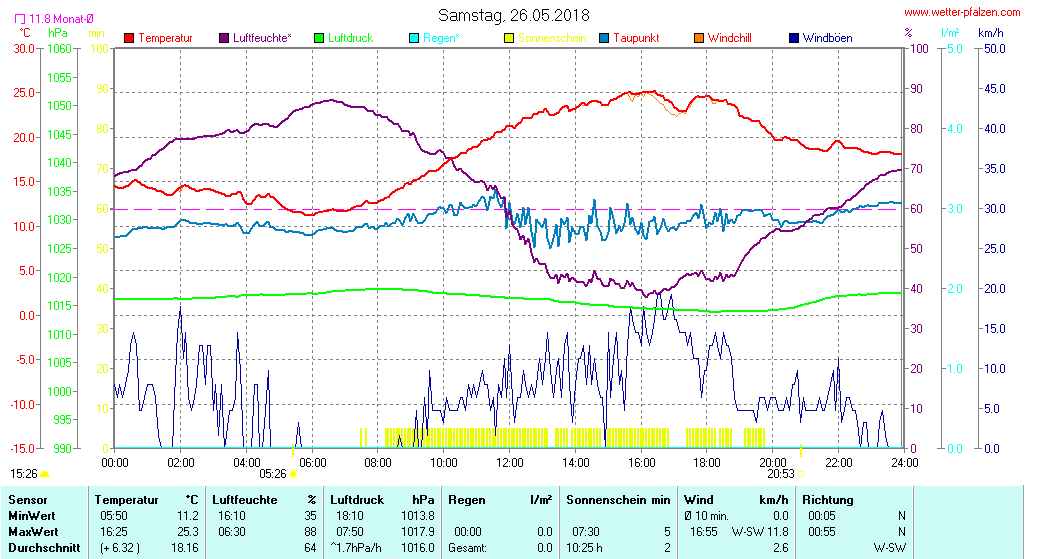Click the 1060 top value on hPa axis
The image size is (1058, 559).
pos(59,49)
